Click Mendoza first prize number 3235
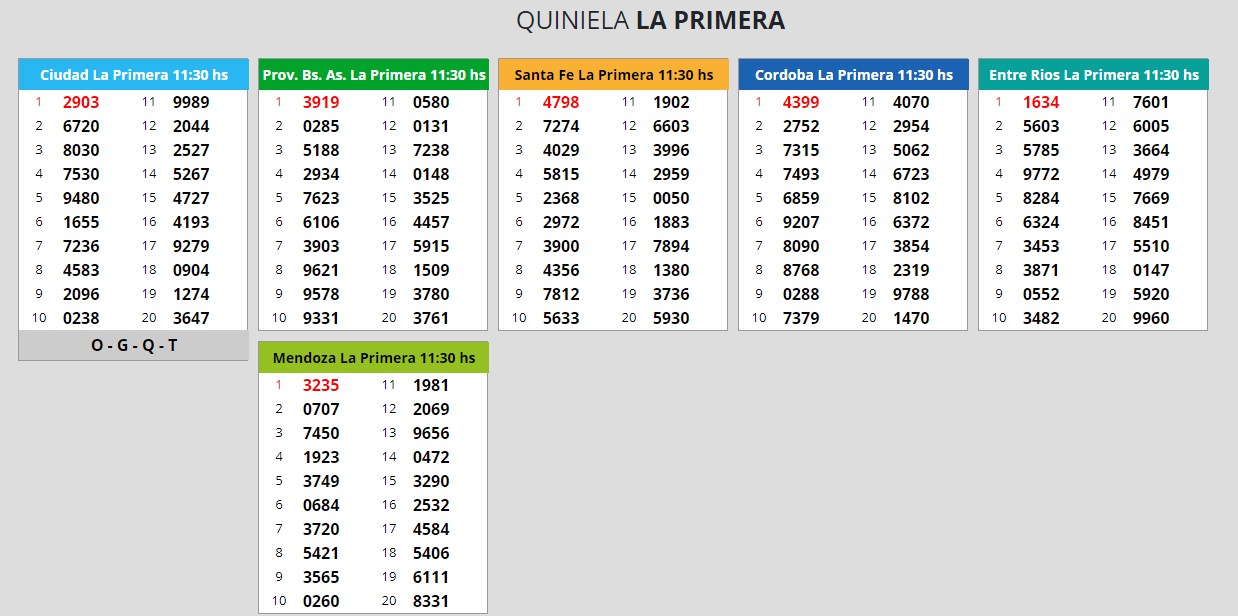The image size is (1238, 616). [321, 385]
